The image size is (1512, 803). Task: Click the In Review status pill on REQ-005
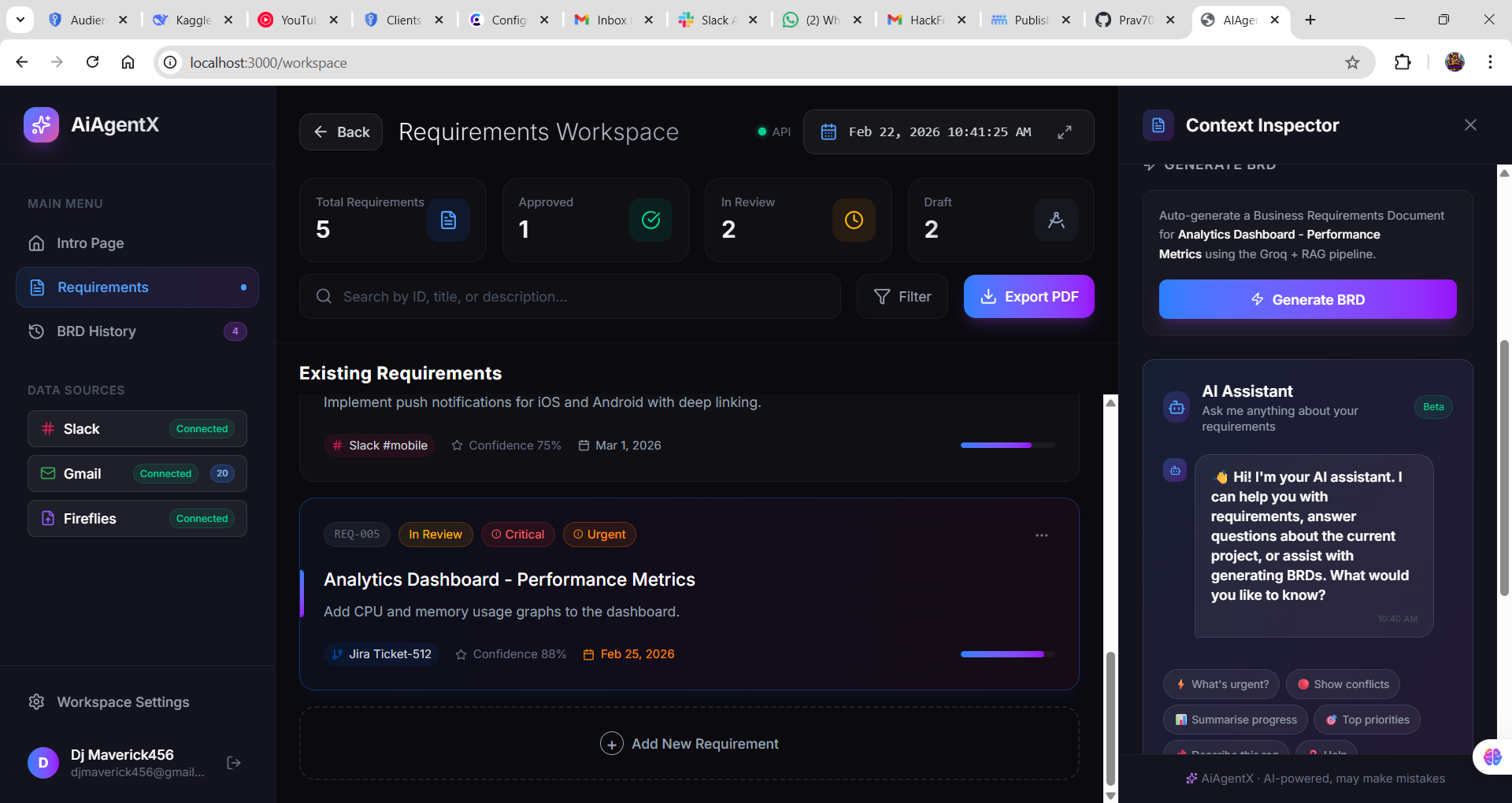pos(435,535)
